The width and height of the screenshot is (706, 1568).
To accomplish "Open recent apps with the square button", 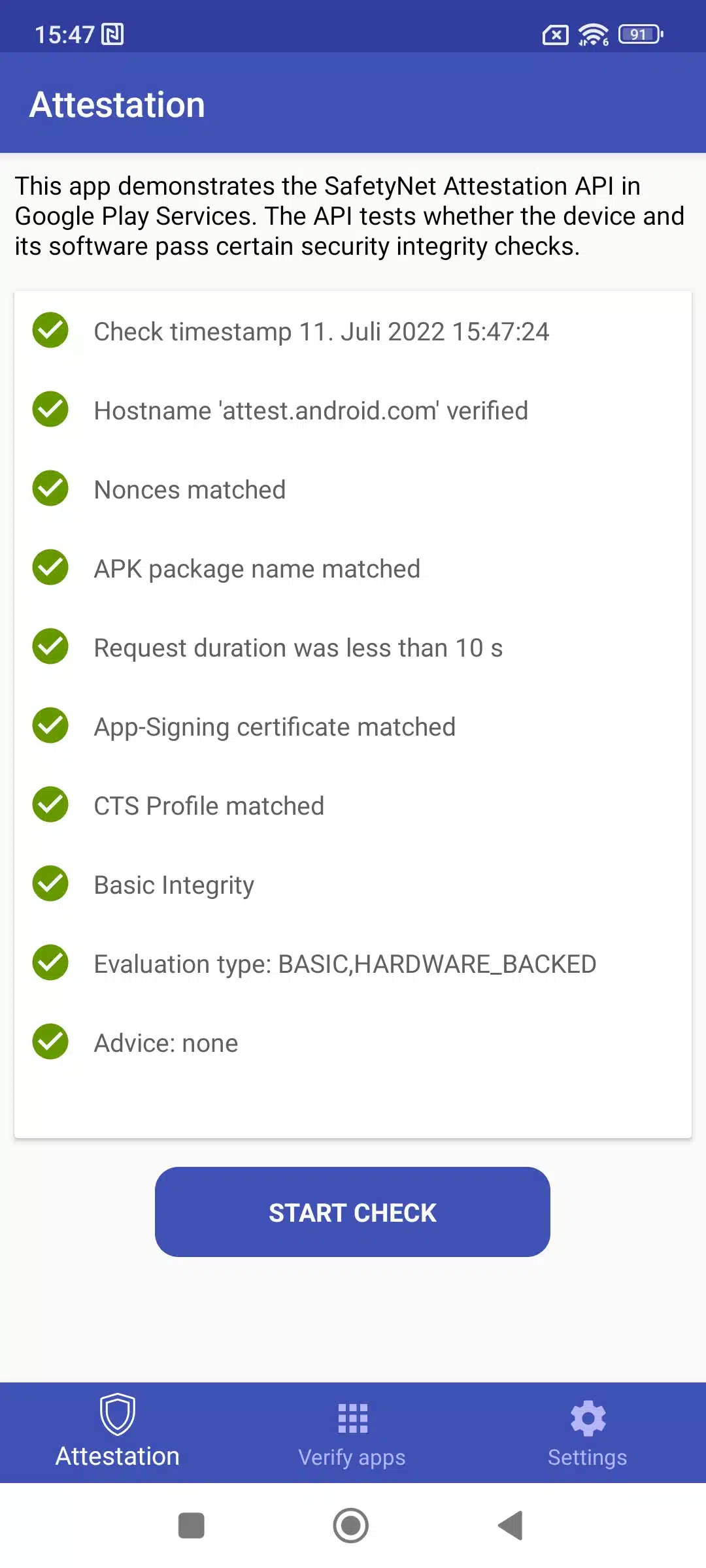I will [192, 1526].
